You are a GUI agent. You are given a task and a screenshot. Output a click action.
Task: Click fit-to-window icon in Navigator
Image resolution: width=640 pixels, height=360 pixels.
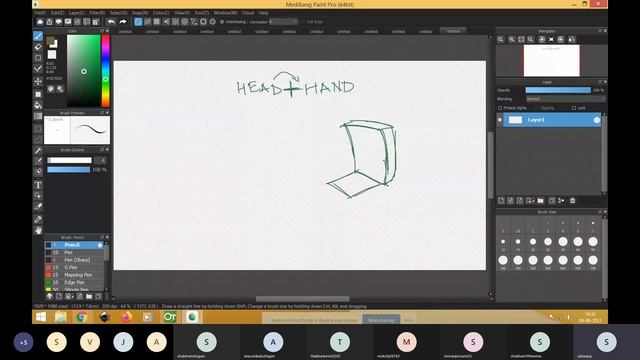point(521,39)
